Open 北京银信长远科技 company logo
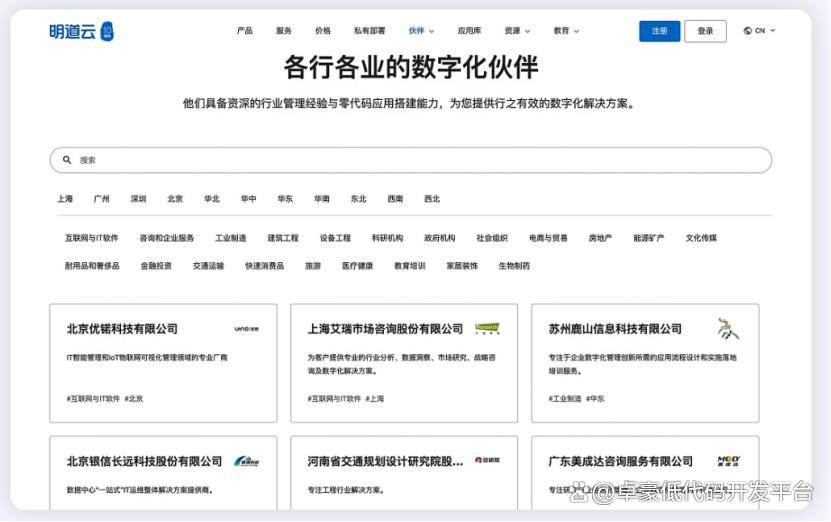This screenshot has height=522, width=831. (x=246, y=461)
